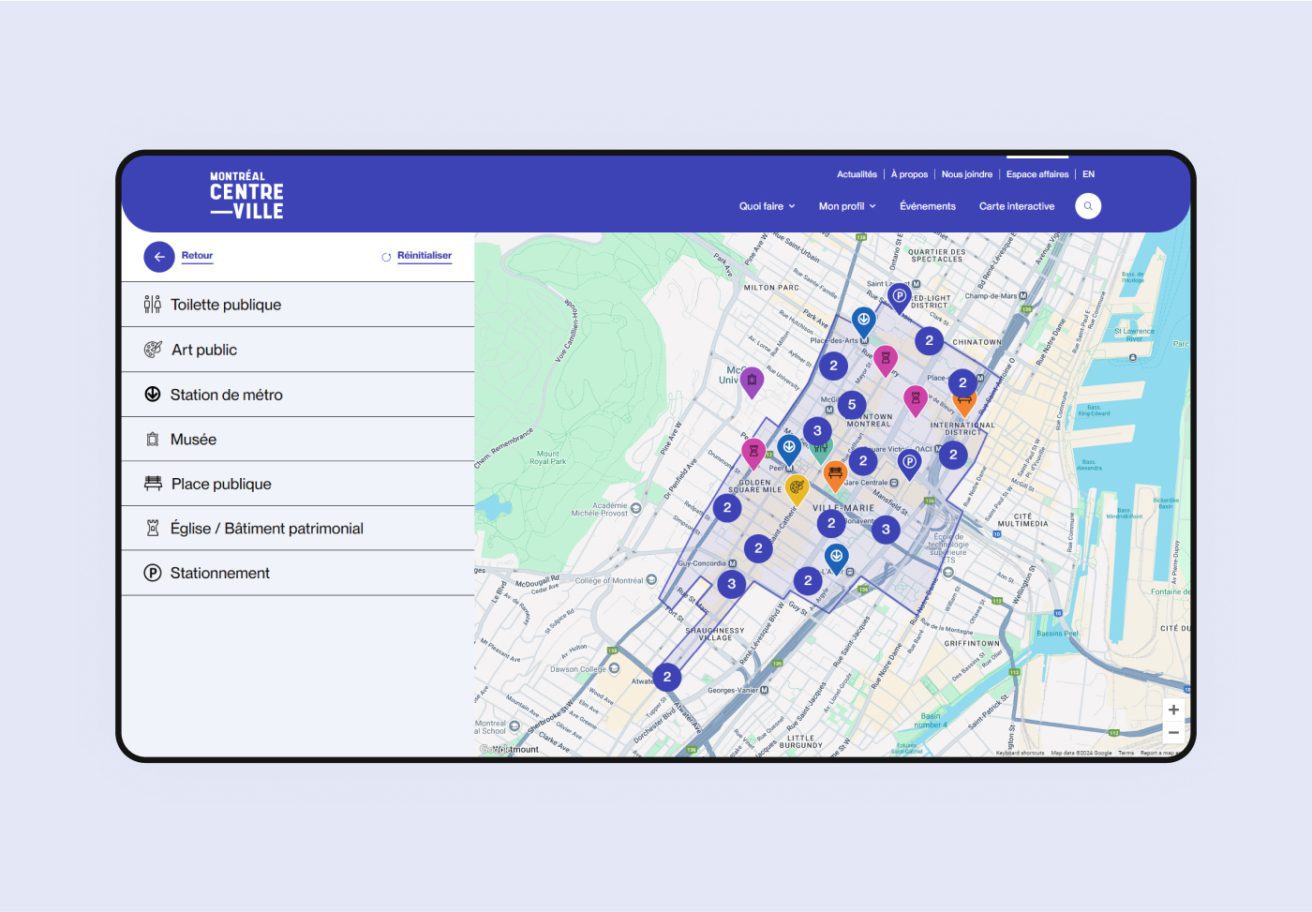Open the Carte interactive menu item
The height and width of the screenshot is (912, 1312).
1016,206
